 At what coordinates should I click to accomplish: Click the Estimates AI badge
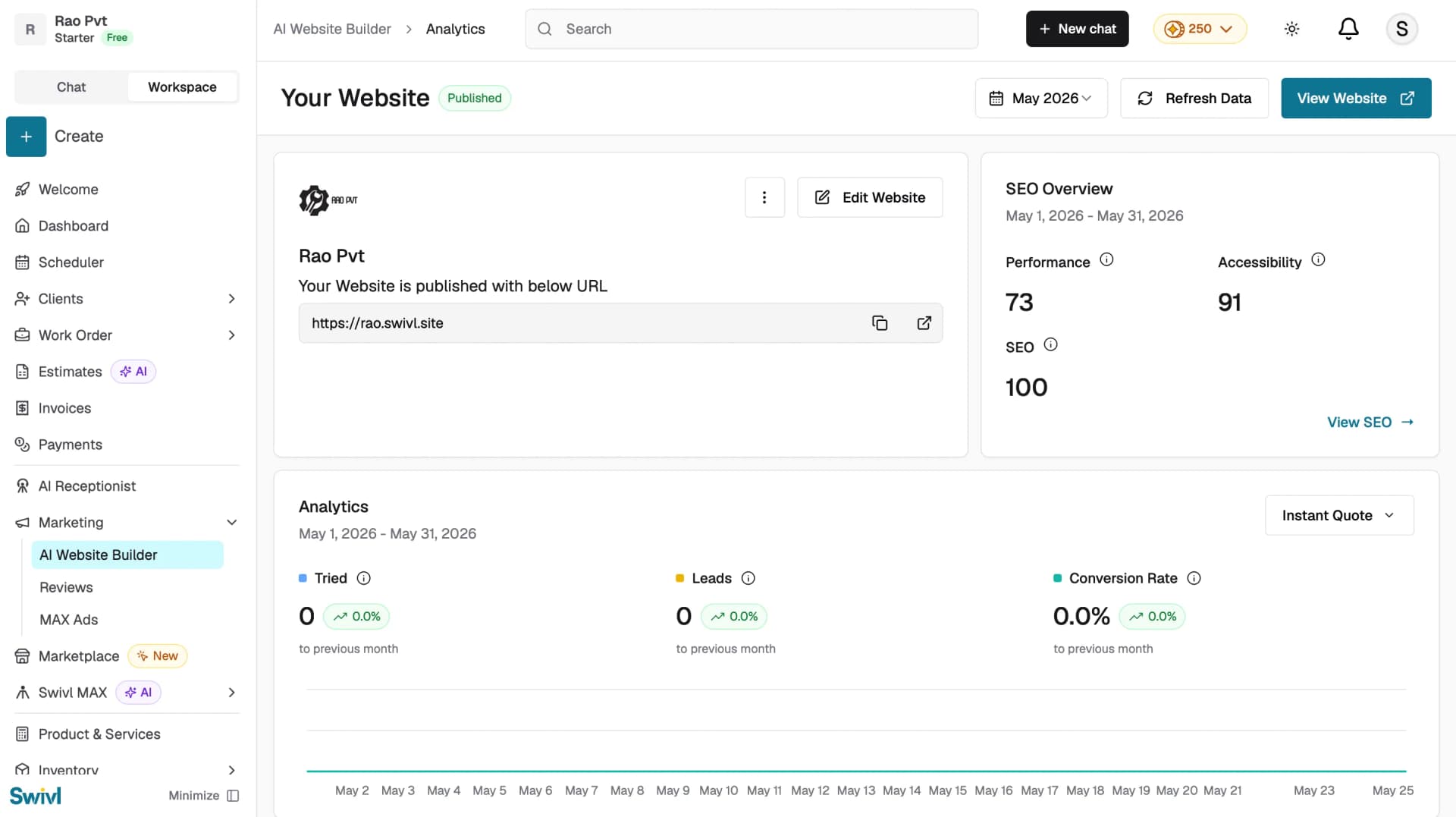(x=133, y=372)
